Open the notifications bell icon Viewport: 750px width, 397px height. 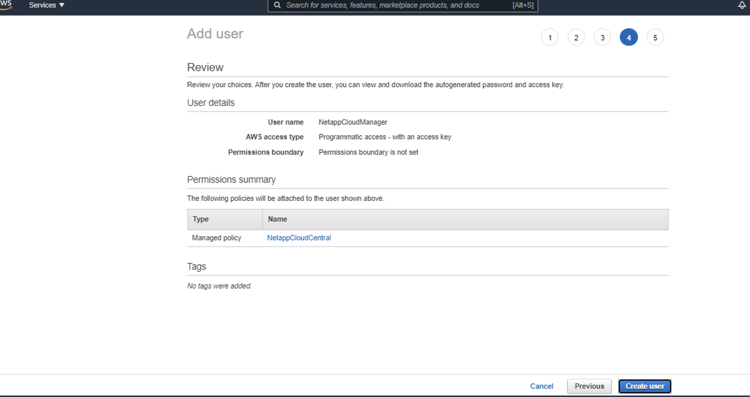741,5
